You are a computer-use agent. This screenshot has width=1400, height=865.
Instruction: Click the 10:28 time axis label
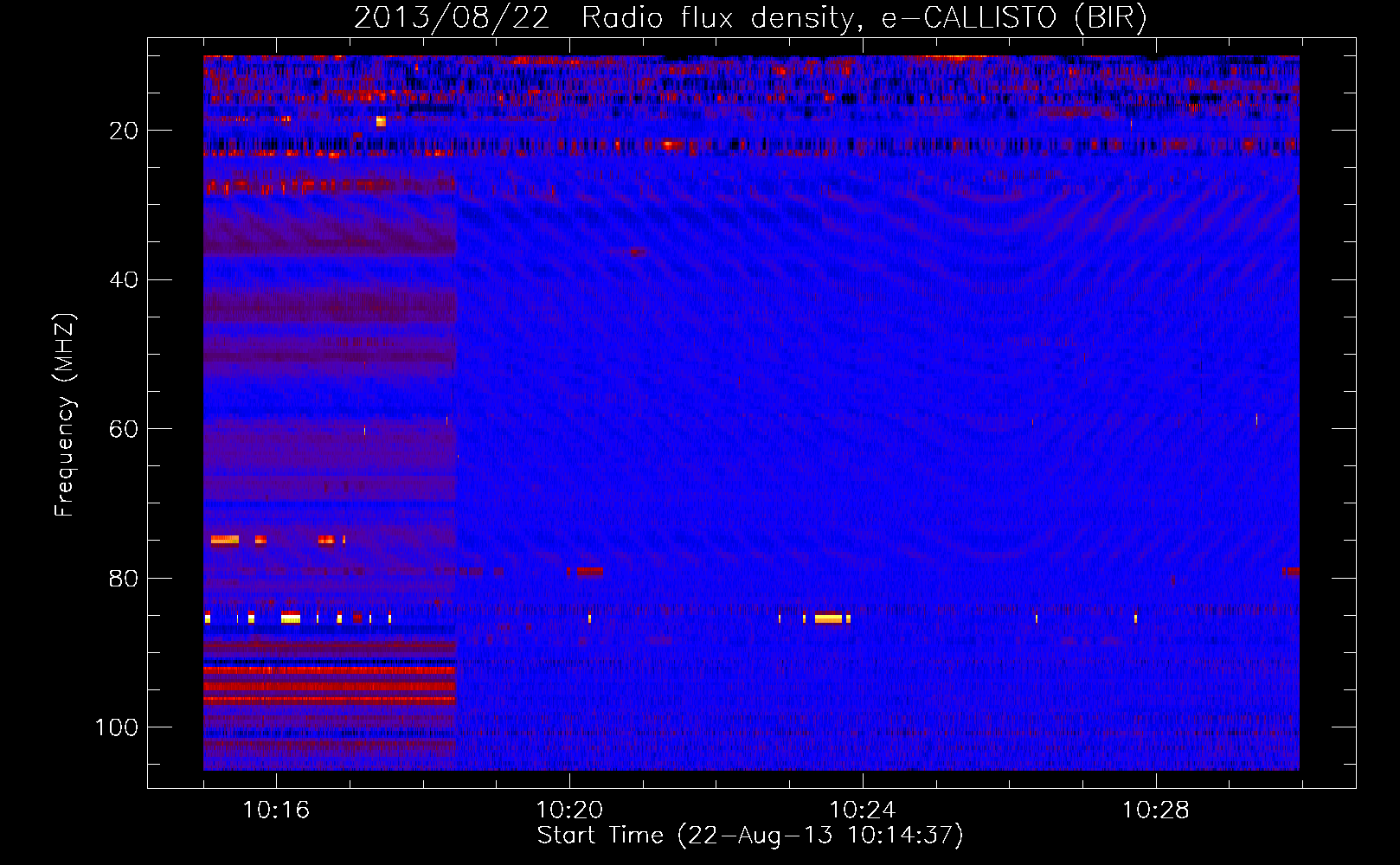pyautogui.click(x=1156, y=811)
